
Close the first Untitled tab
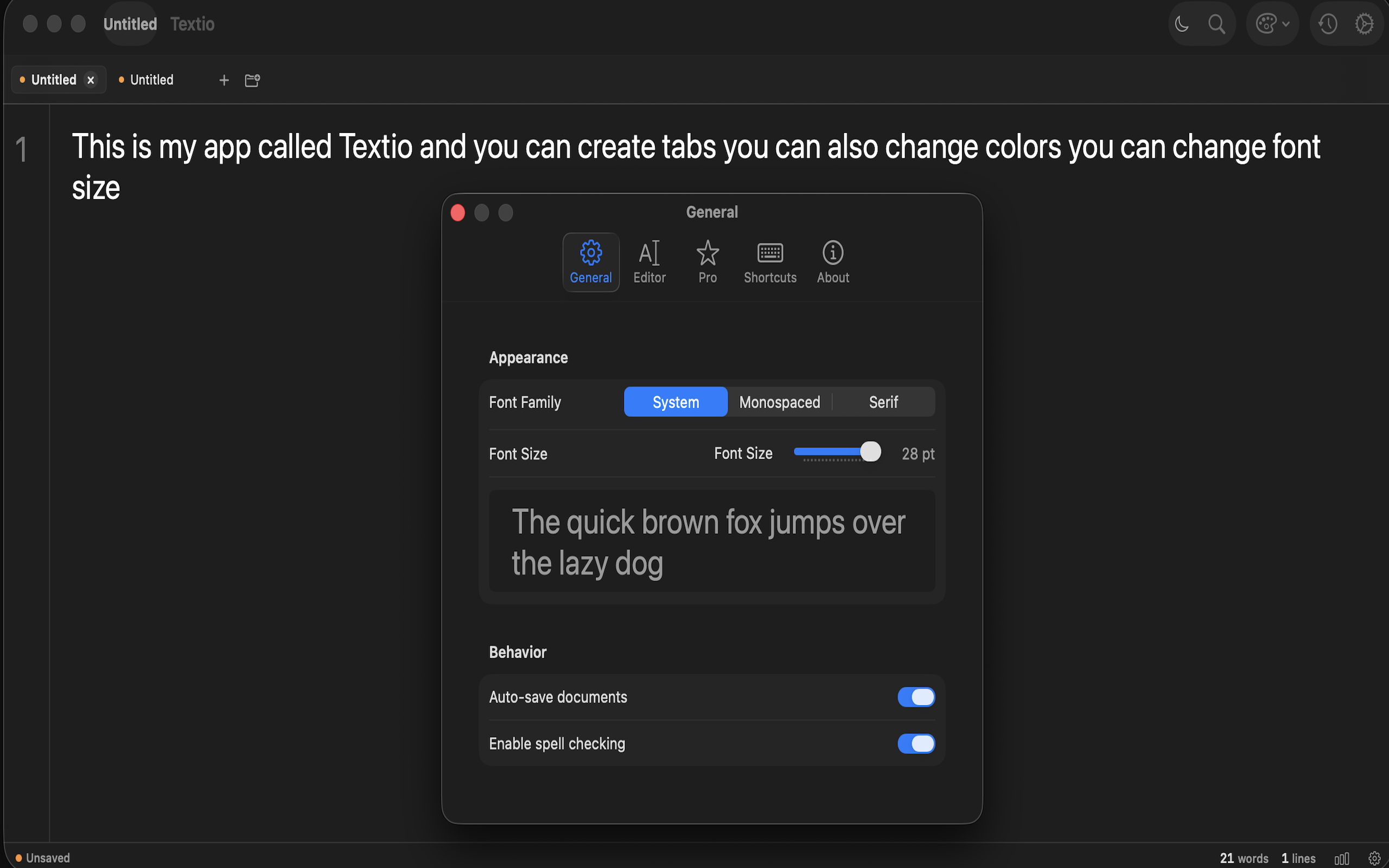click(x=91, y=80)
